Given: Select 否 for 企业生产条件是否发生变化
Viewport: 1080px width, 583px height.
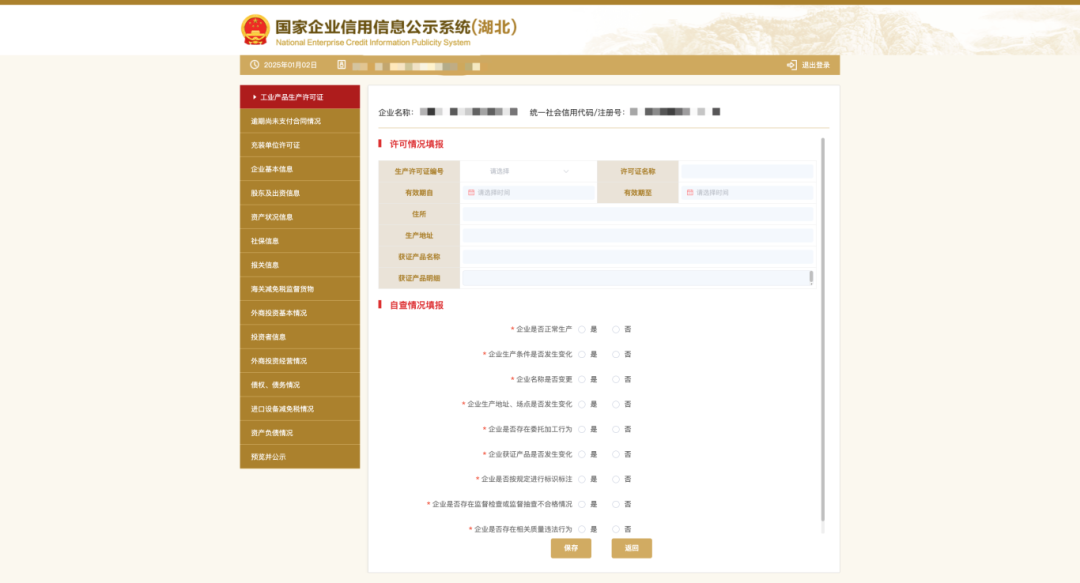Looking at the screenshot, I should (616, 354).
